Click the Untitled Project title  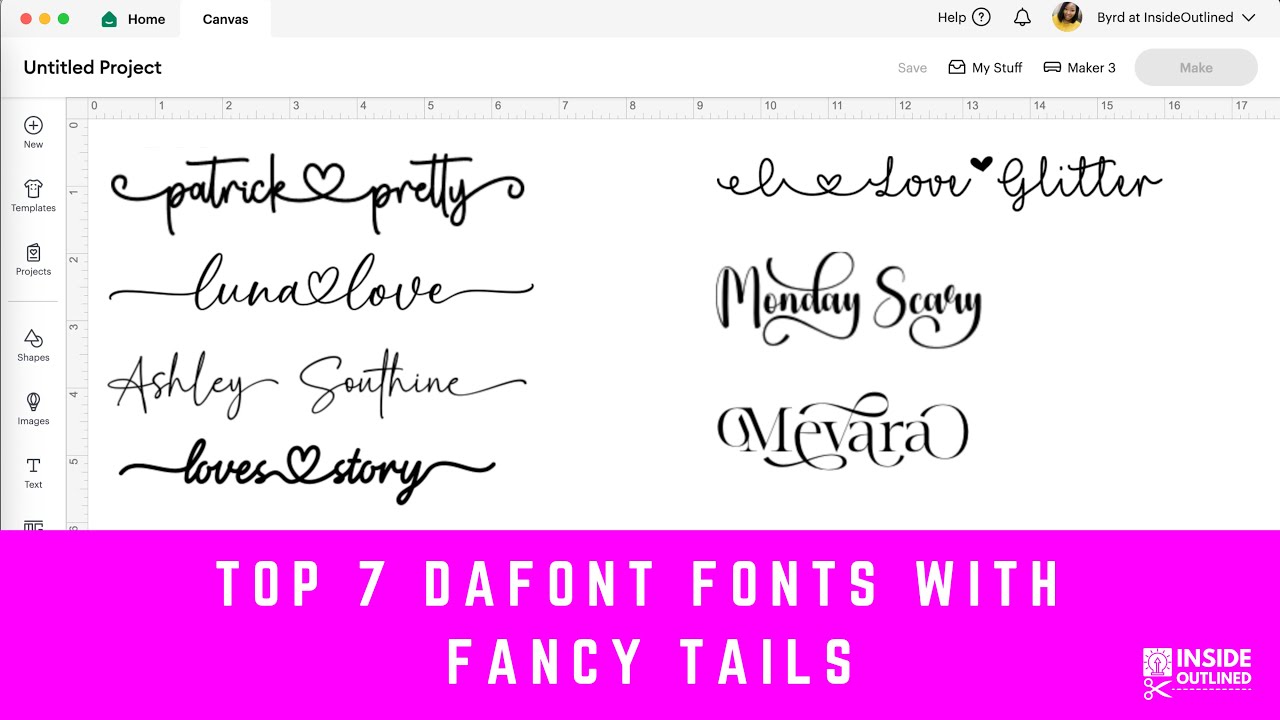[x=93, y=67]
